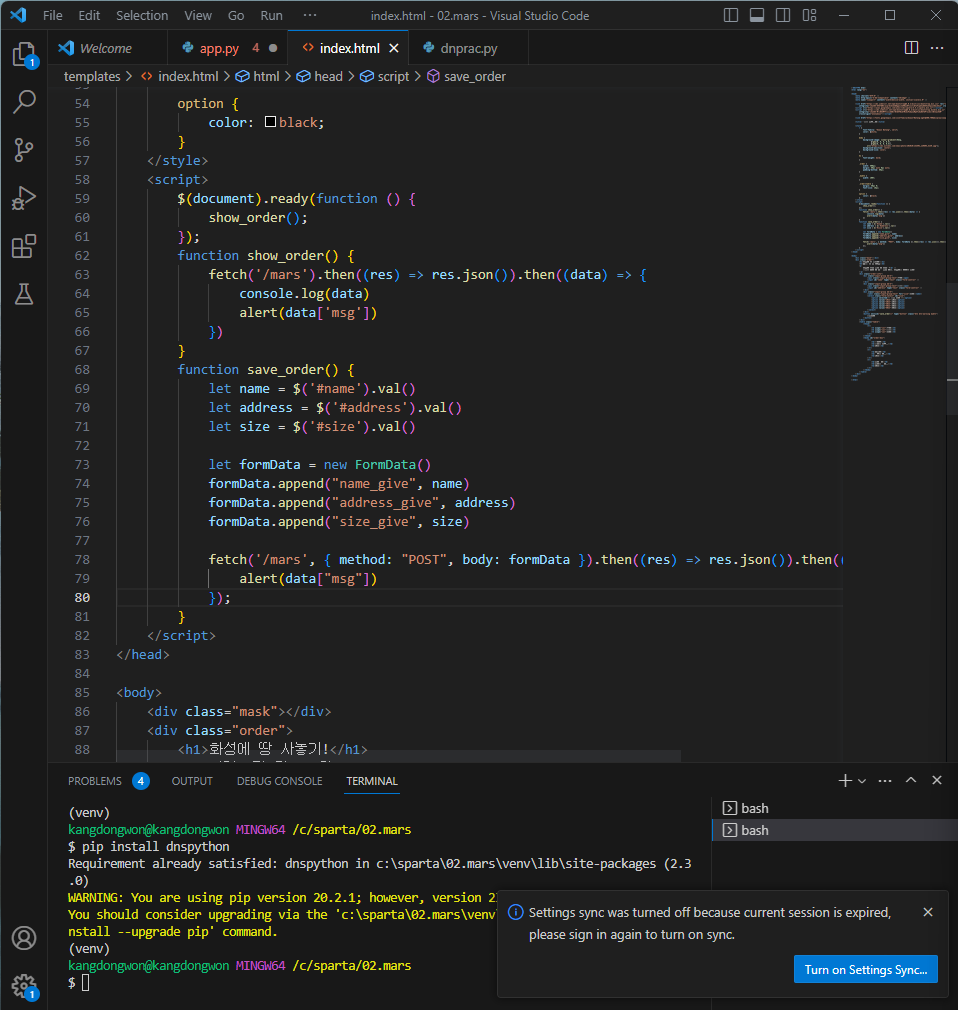Open the OUTPUT panel tab

pyautogui.click(x=192, y=781)
